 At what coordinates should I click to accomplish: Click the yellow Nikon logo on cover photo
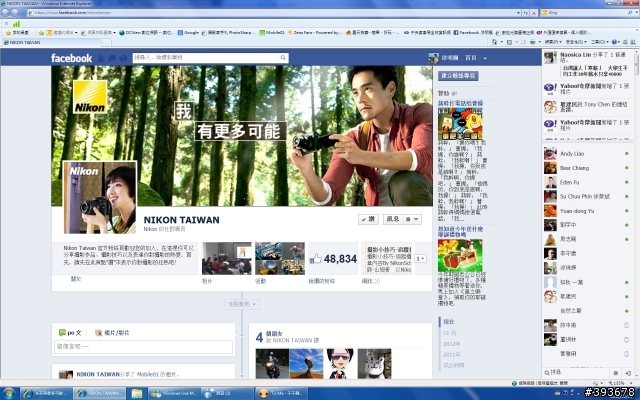coord(90,96)
